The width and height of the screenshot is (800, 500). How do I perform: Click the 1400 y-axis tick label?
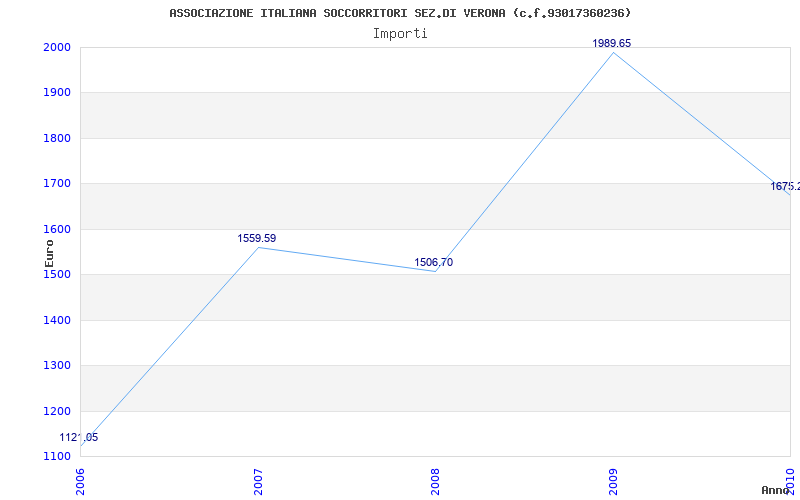pos(57,320)
